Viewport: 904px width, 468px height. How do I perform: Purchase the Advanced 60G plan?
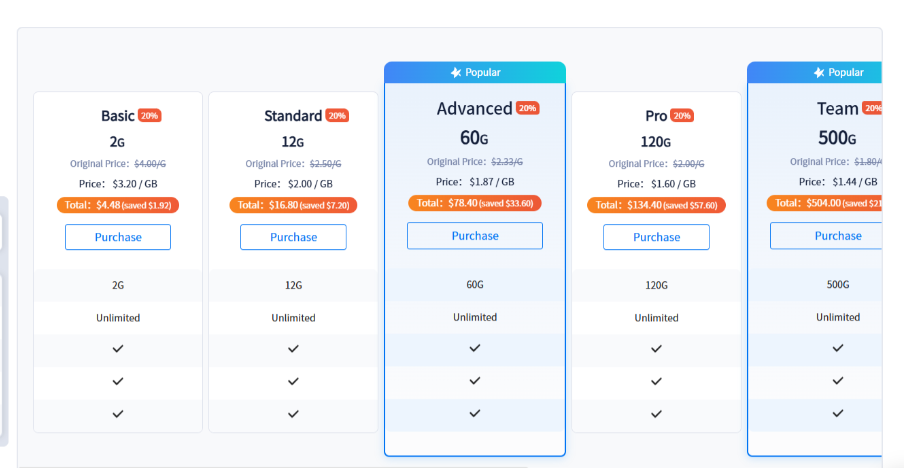pos(474,236)
